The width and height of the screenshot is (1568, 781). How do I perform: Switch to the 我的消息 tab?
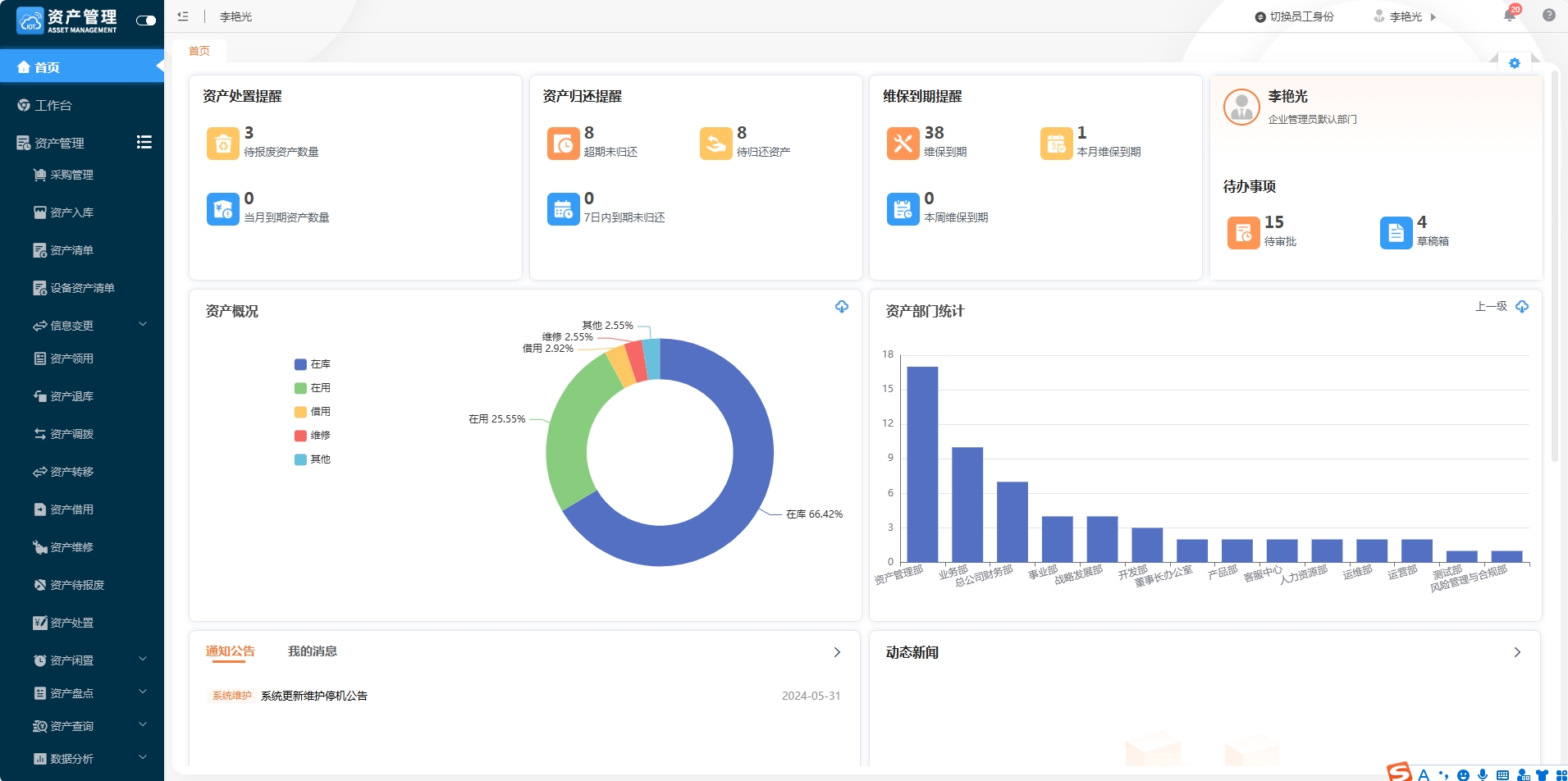tap(312, 651)
